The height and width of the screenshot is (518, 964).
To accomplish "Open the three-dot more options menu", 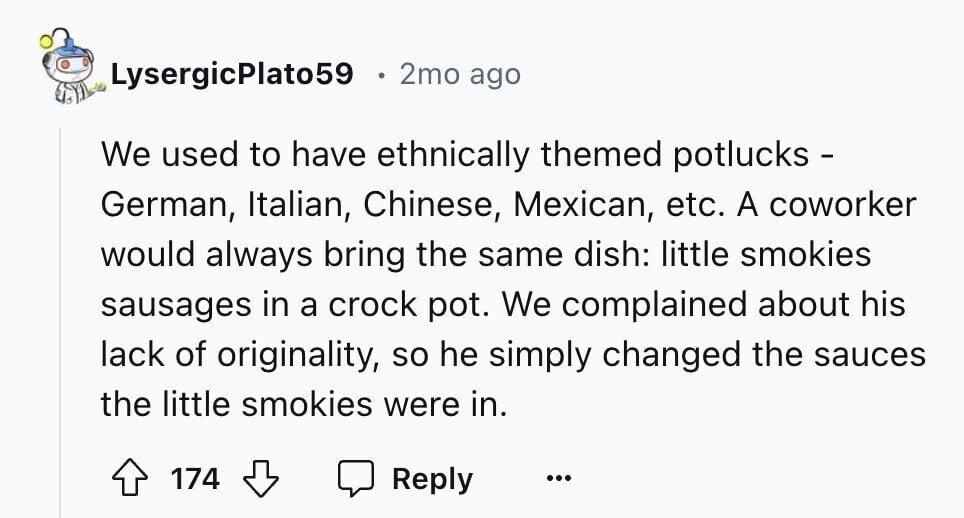I will point(559,477).
